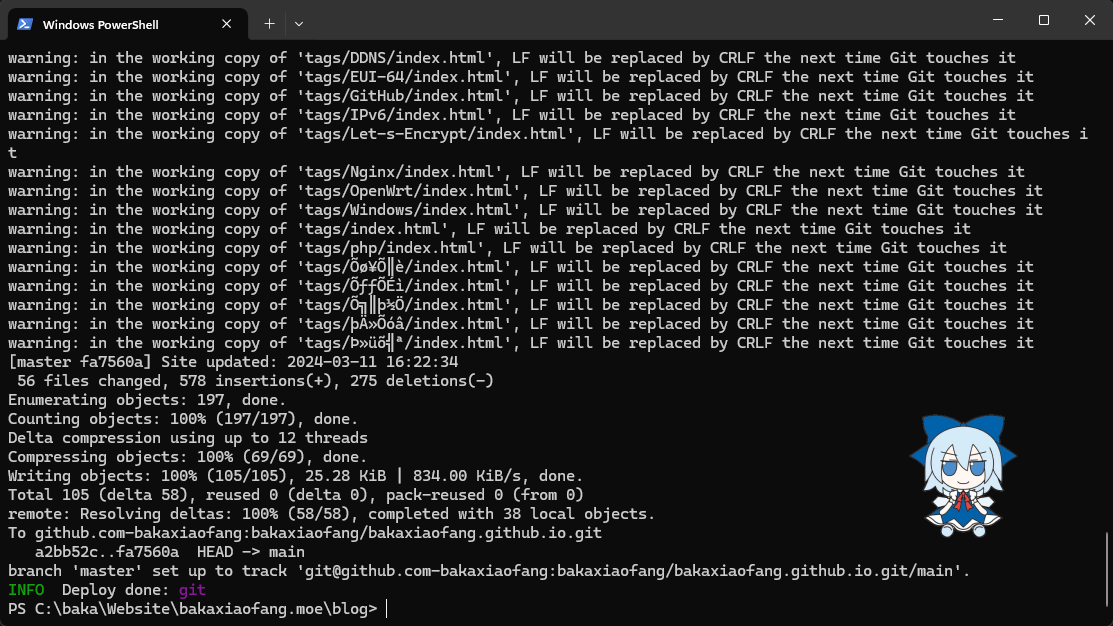Click the purple 'git' word after Deploy done

(192, 590)
